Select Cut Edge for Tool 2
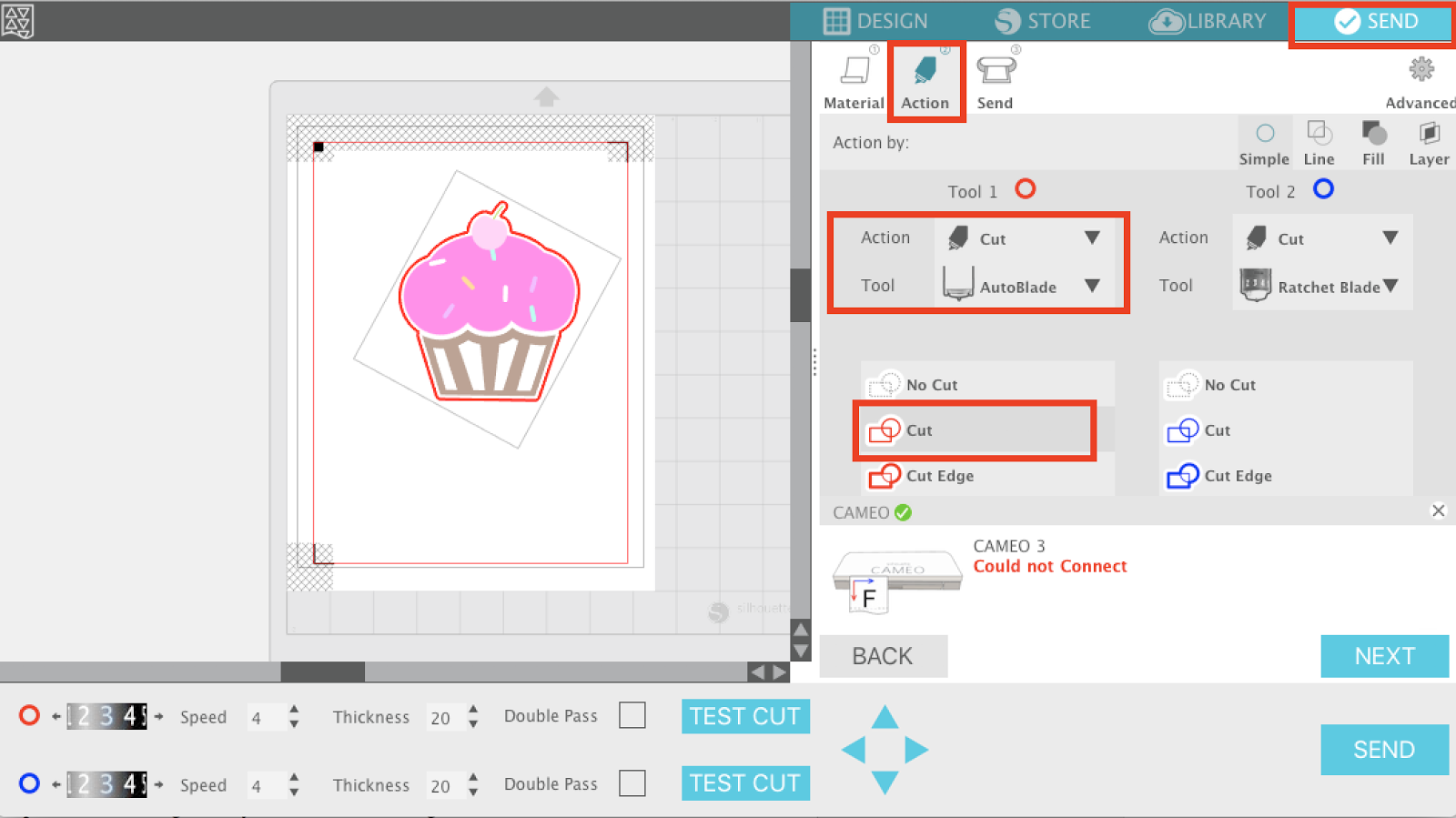Screen dimensions: 1456x818 click(x=1287, y=476)
